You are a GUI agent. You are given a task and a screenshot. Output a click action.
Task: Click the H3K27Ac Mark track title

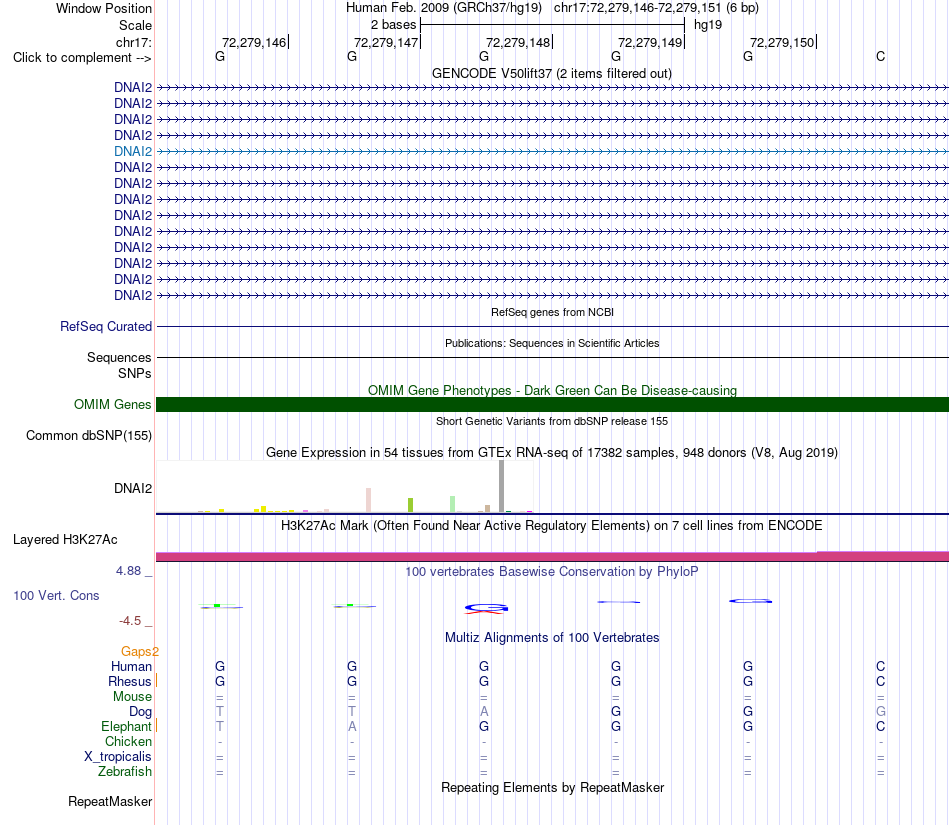[x=552, y=526]
